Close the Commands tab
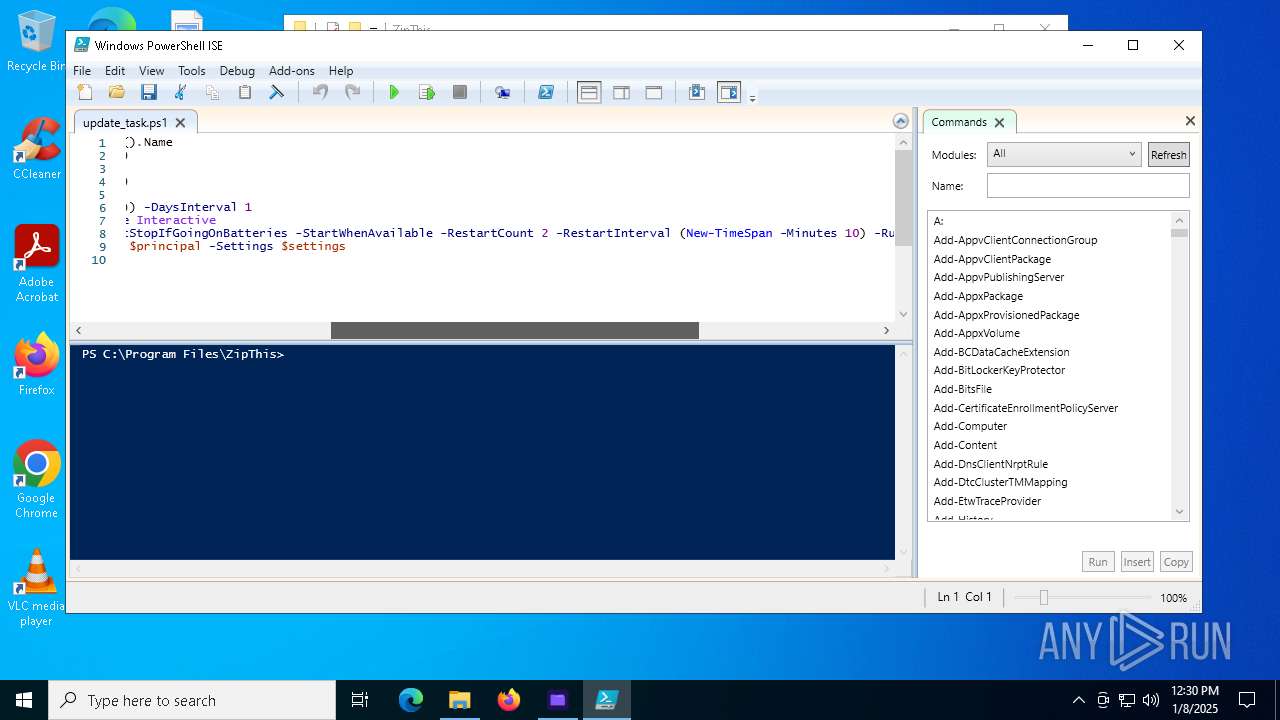1280x720 pixels. pos(998,123)
